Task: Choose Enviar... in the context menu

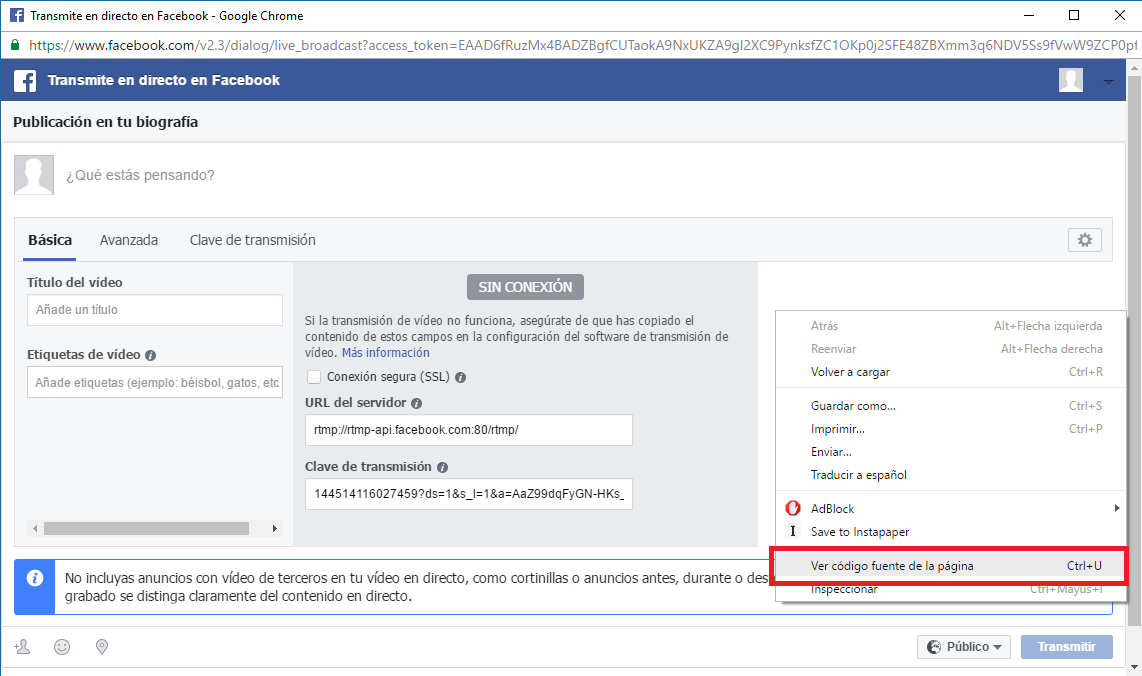Action: point(951,452)
